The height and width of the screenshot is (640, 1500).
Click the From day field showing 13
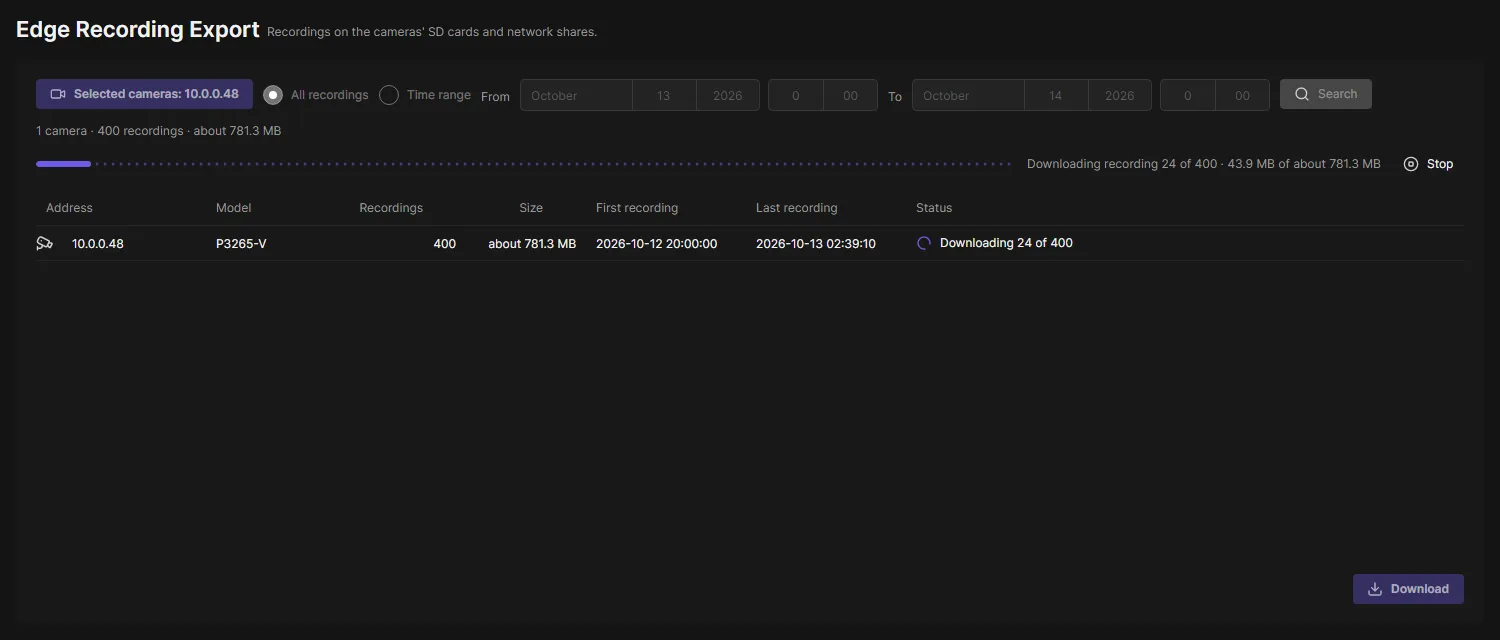664,95
